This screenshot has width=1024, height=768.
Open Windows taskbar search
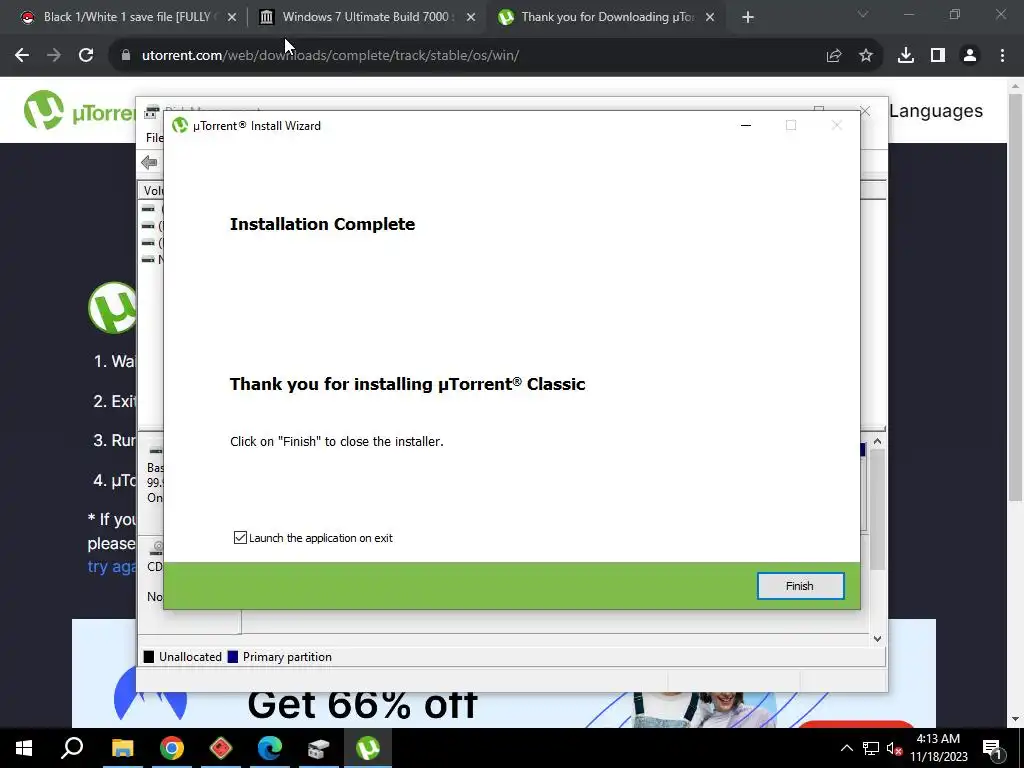[x=72, y=748]
